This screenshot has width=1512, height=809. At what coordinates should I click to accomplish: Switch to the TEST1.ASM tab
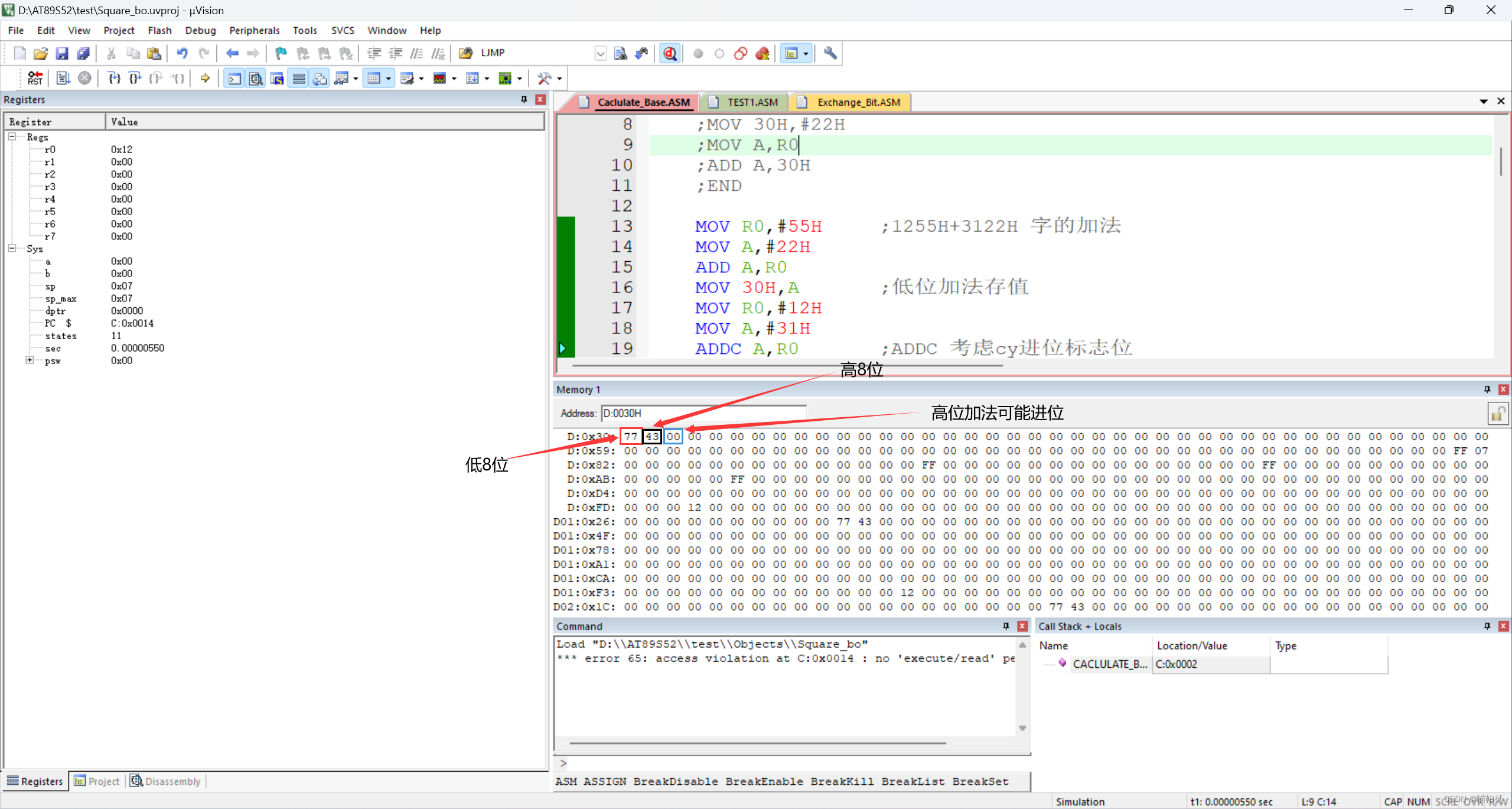coord(751,102)
